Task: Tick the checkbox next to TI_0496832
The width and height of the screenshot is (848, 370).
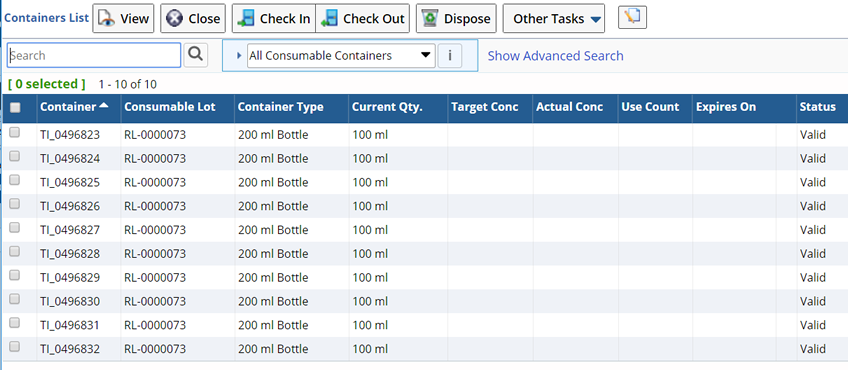Action: tap(15, 347)
